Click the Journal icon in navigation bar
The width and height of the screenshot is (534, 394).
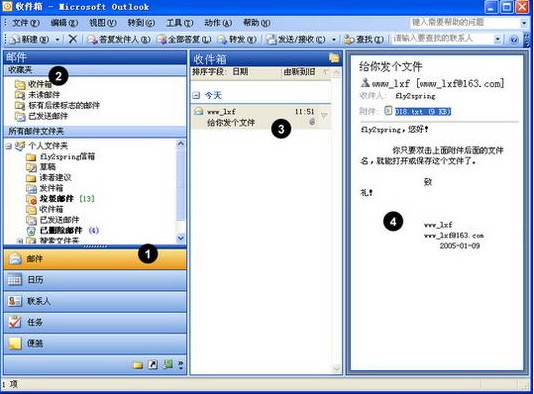point(168,364)
